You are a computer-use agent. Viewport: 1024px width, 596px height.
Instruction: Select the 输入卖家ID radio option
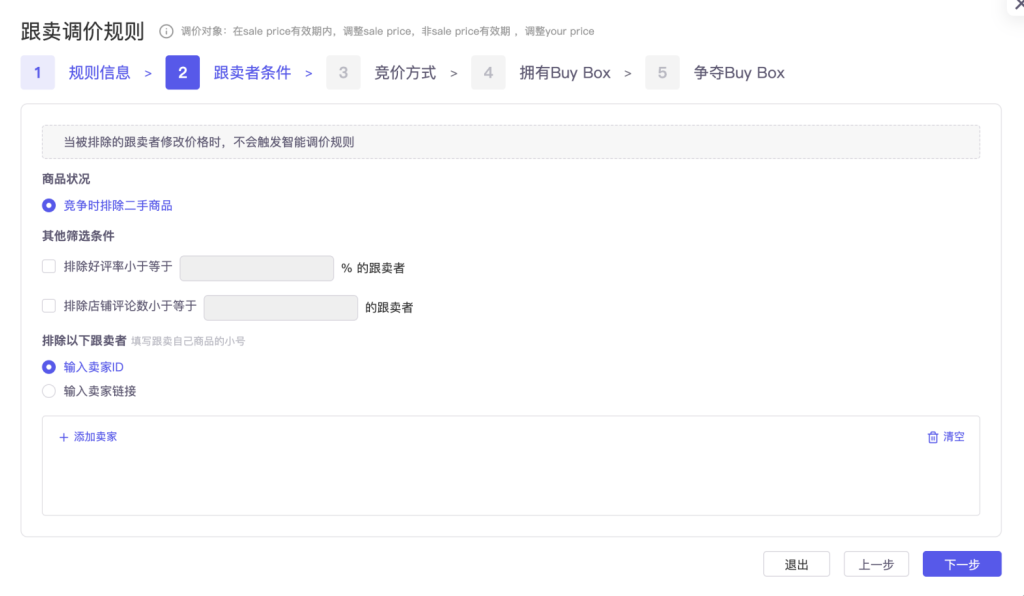(49, 367)
